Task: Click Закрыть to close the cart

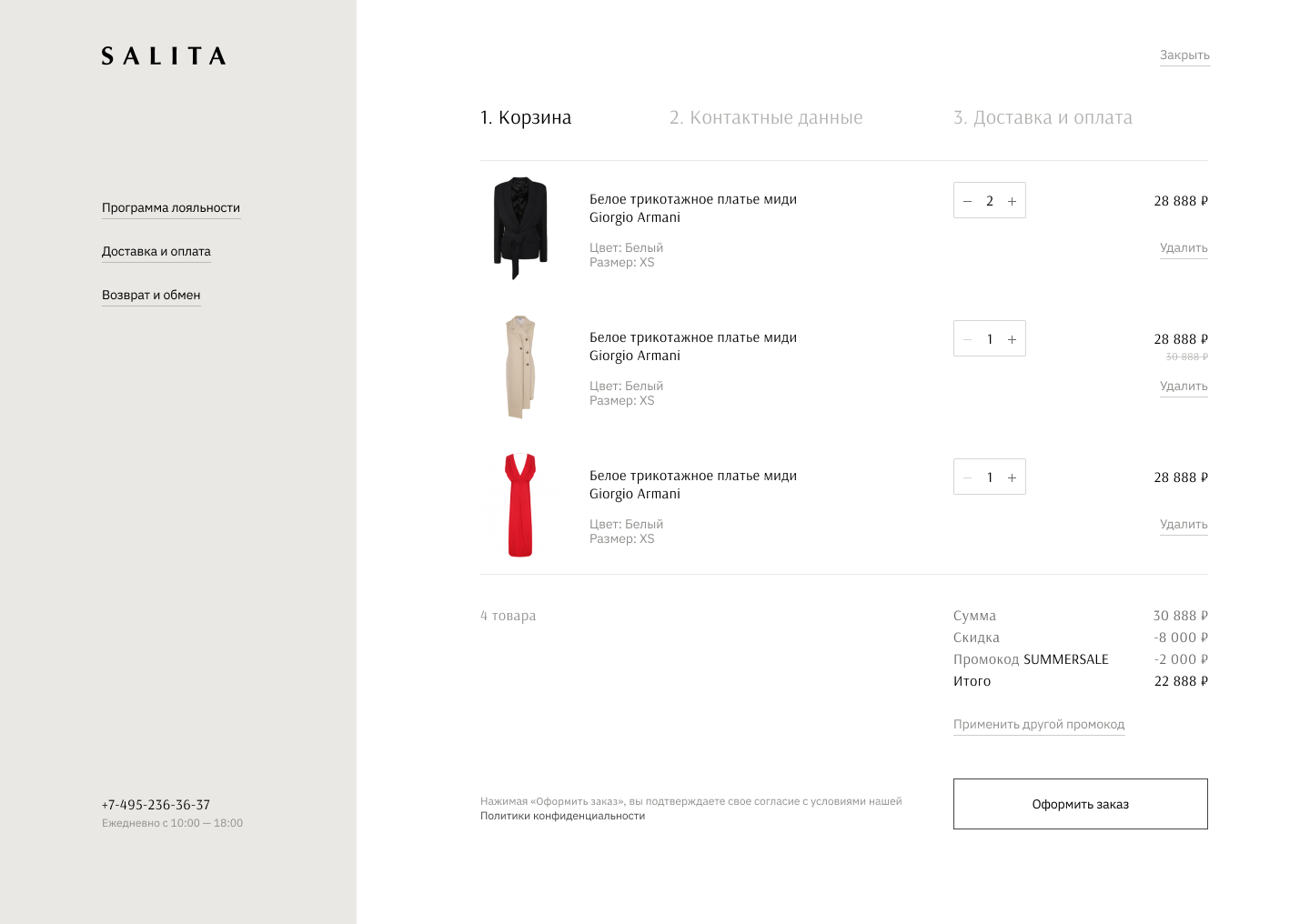Action: (1184, 55)
